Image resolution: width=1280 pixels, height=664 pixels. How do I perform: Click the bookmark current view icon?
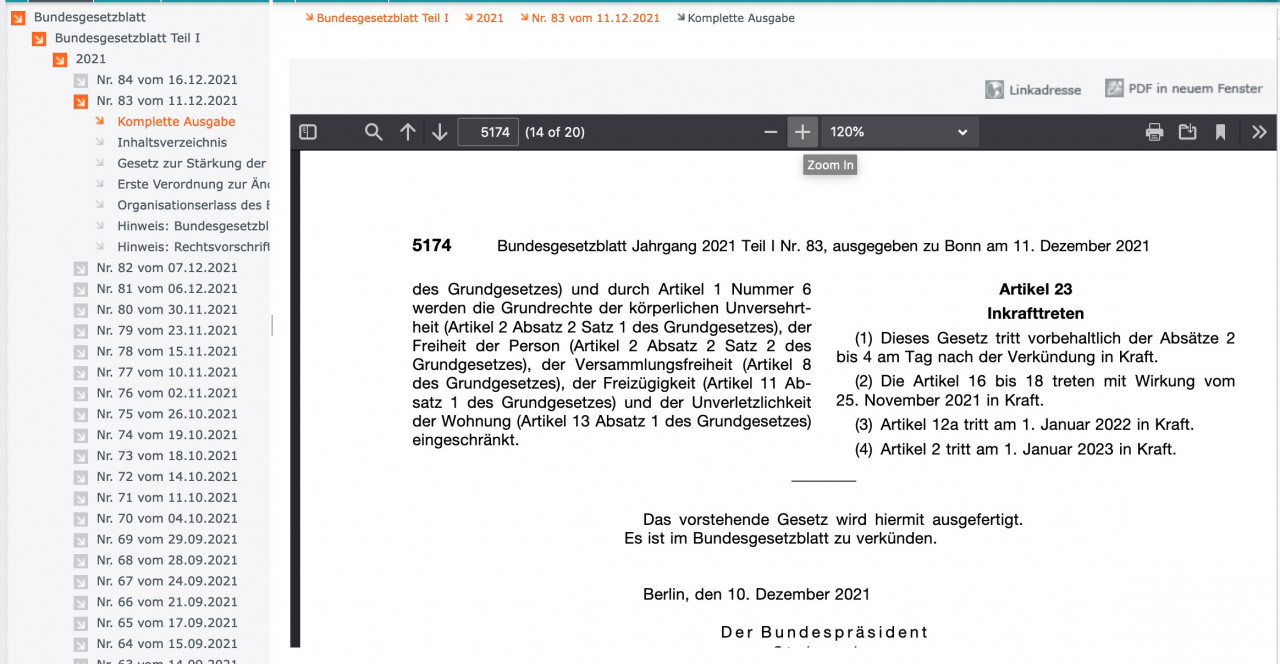[1220, 132]
